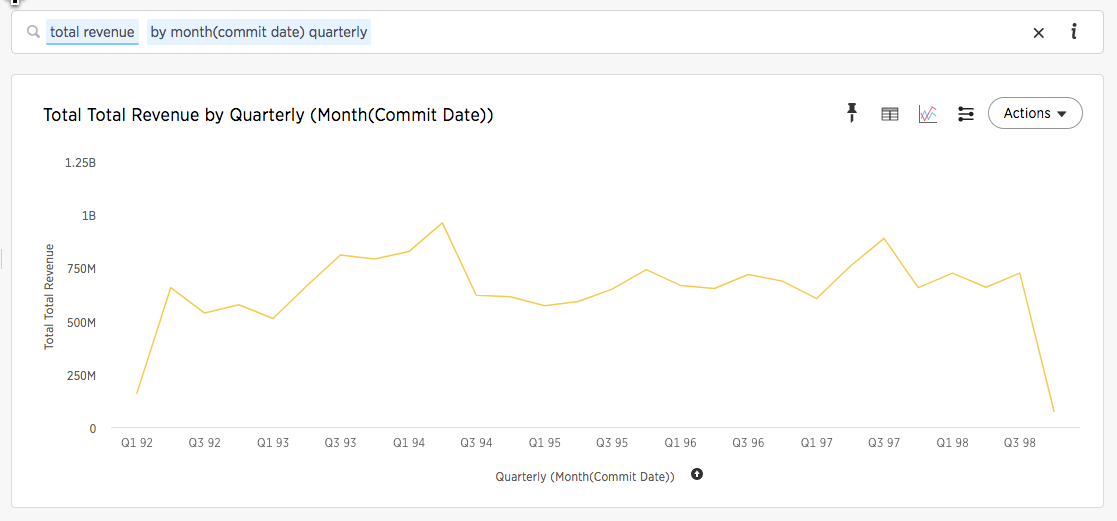Switch to table view
1117x521 pixels.
[x=889, y=114]
